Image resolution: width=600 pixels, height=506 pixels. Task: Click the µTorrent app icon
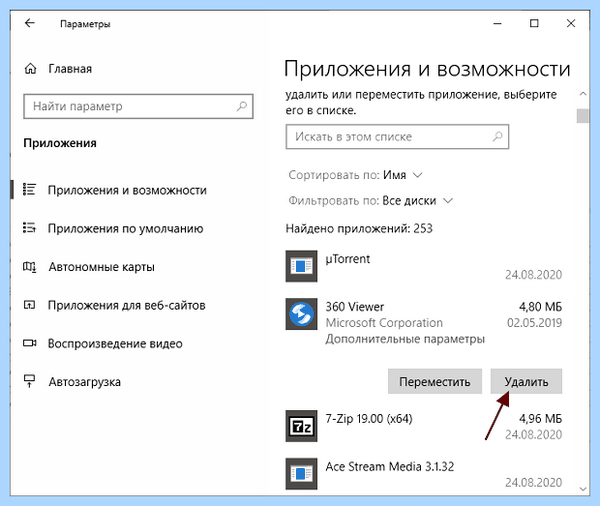[301, 266]
